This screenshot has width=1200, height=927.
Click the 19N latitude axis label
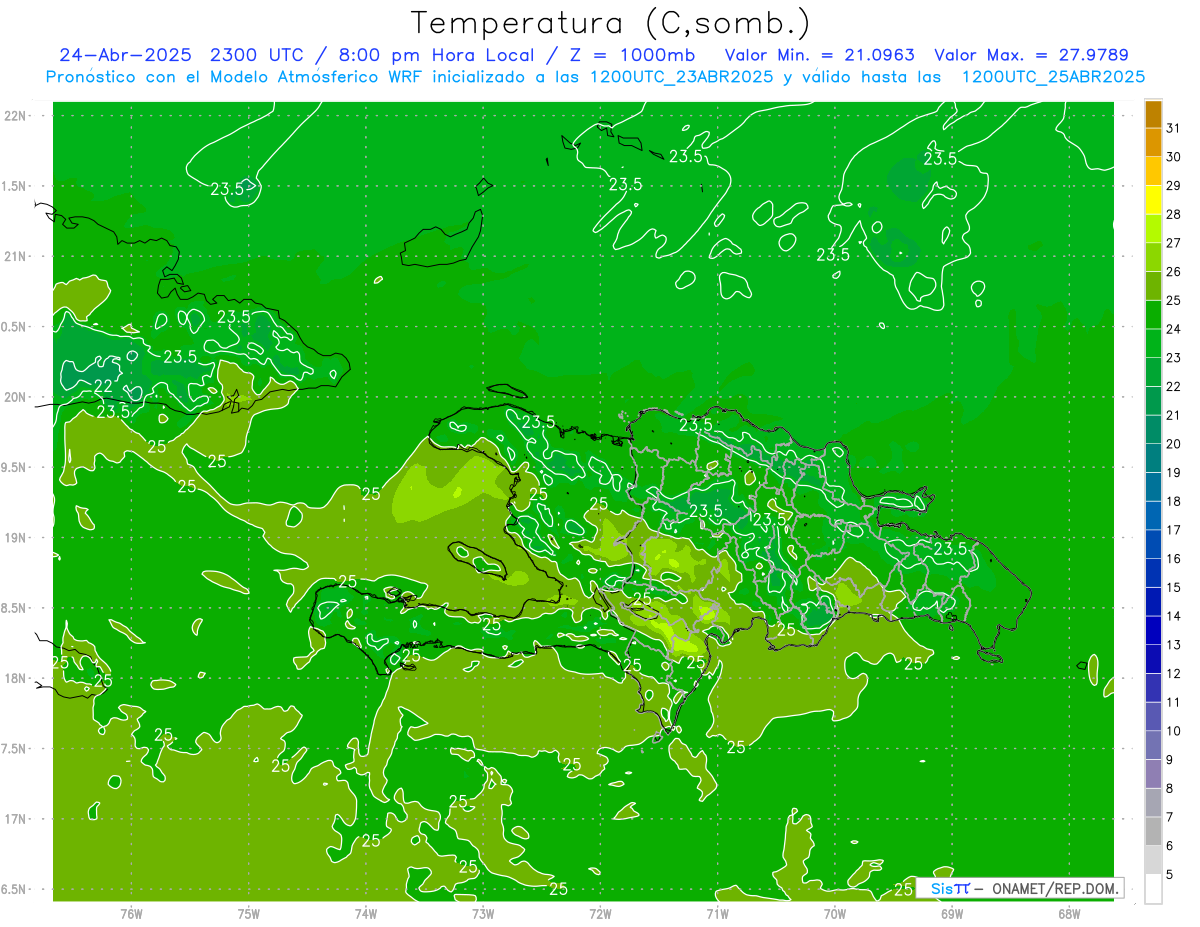(x=15, y=538)
